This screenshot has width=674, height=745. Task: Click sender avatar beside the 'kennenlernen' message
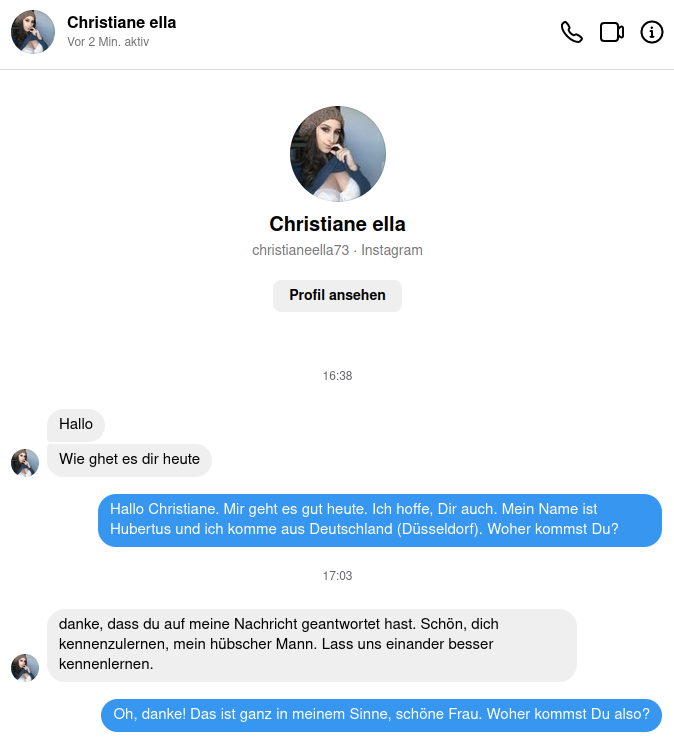click(25, 667)
